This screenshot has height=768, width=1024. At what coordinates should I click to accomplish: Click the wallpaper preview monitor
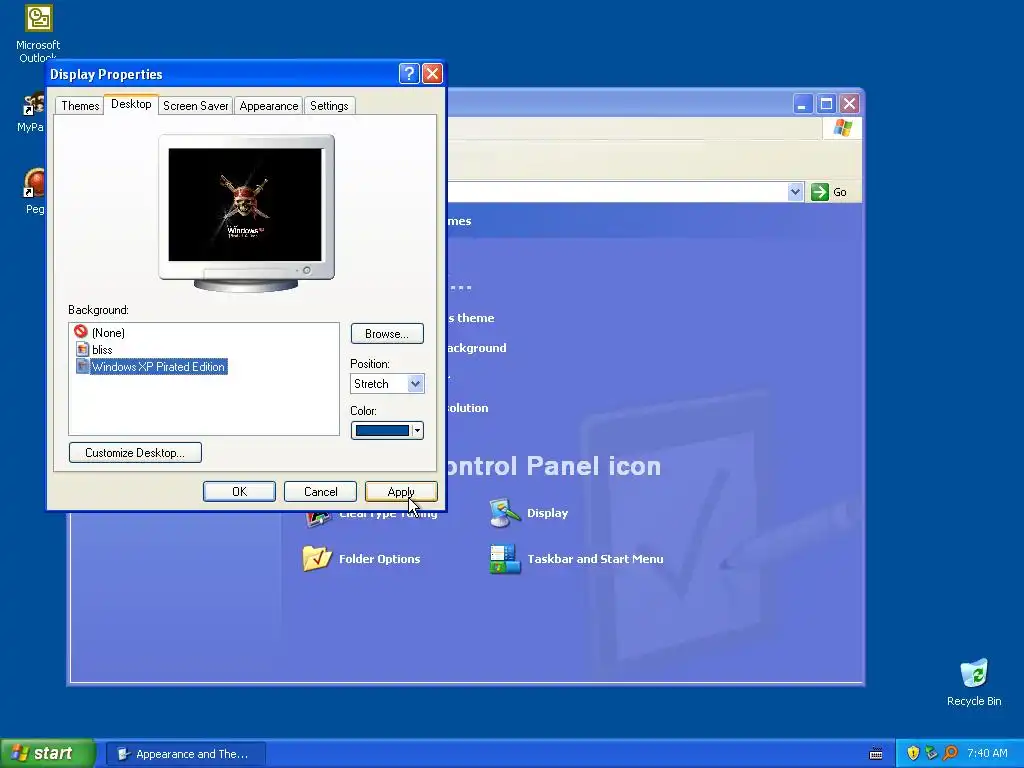click(x=246, y=213)
